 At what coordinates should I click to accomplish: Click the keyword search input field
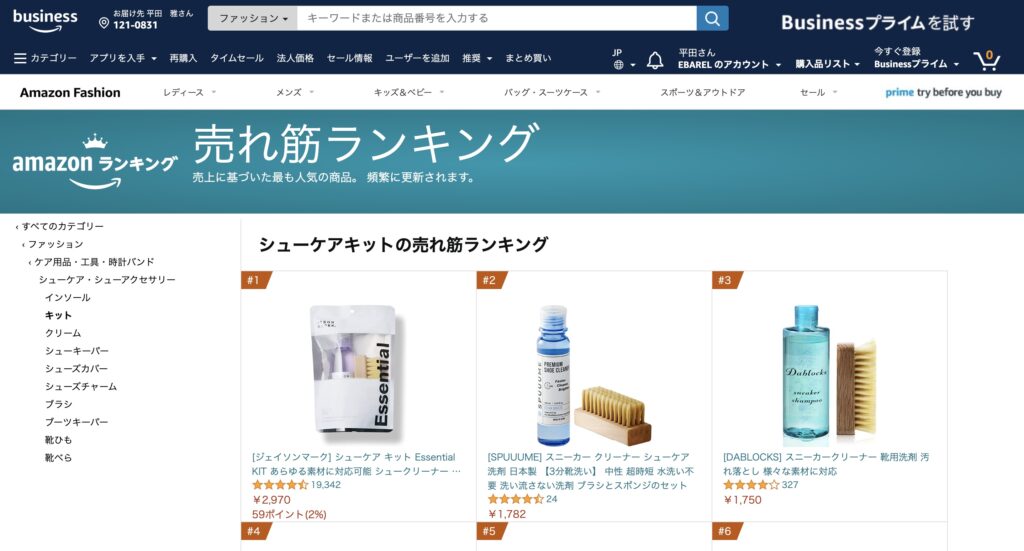click(x=497, y=18)
